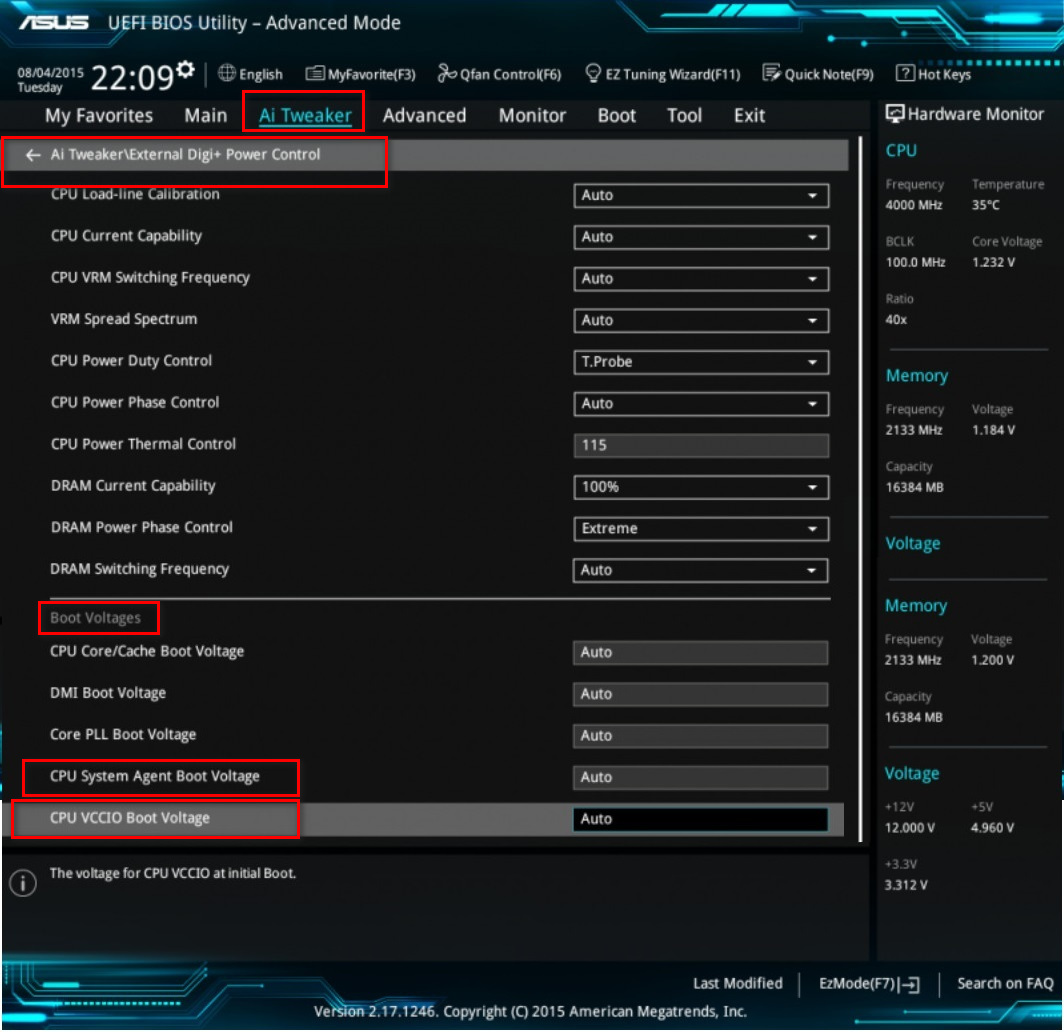
Task: Click CPU frequency 4000 MHz value
Action: [x=913, y=205]
